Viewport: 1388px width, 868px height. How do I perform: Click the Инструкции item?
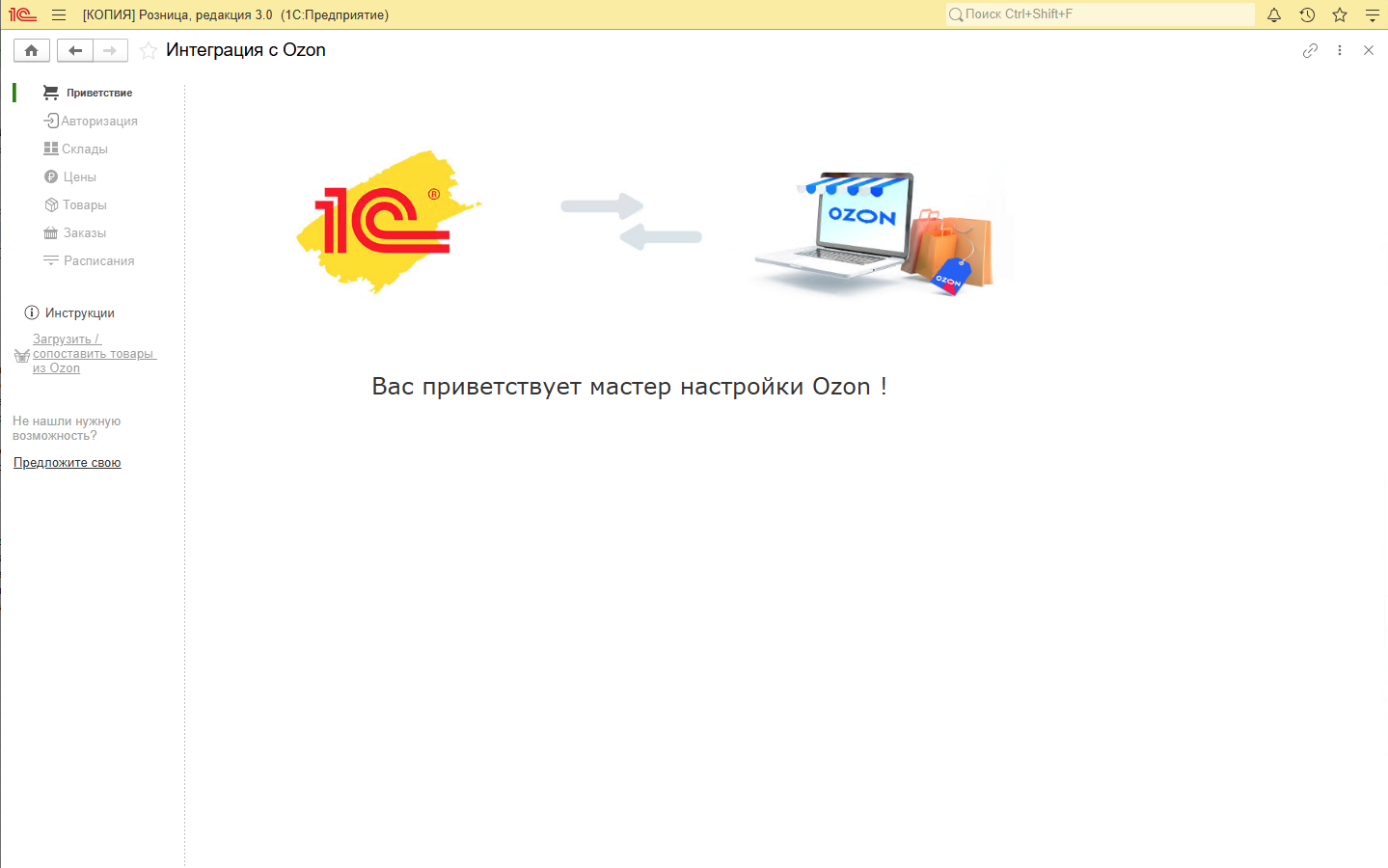pyautogui.click(x=79, y=312)
